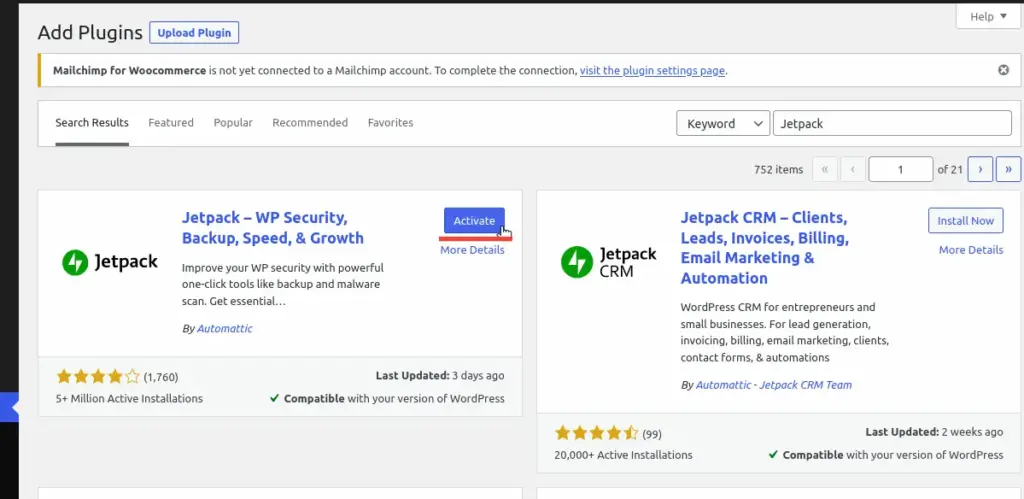Dismiss the Mailchimp notice with the X icon

(1003, 70)
